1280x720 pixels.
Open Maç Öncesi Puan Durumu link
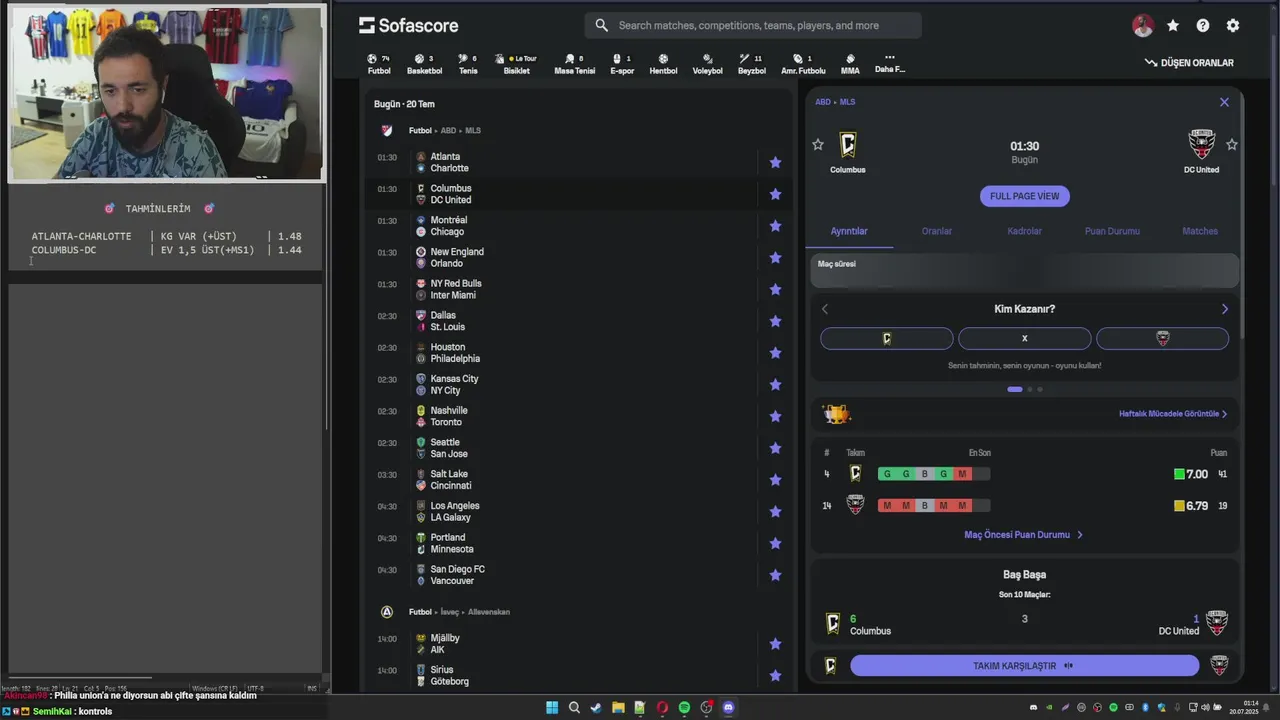tap(1023, 535)
